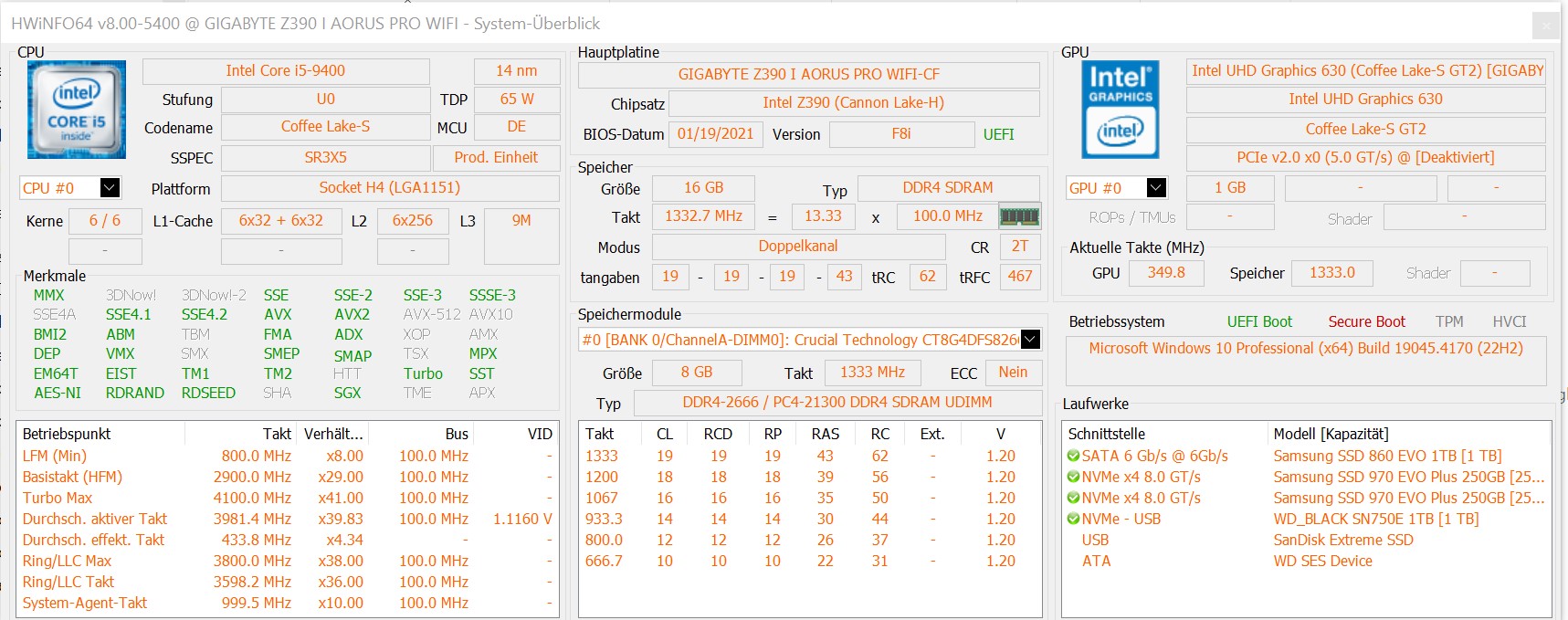Click the HVCI label
The image size is (1568, 620).
click(x=1510, y=321)
